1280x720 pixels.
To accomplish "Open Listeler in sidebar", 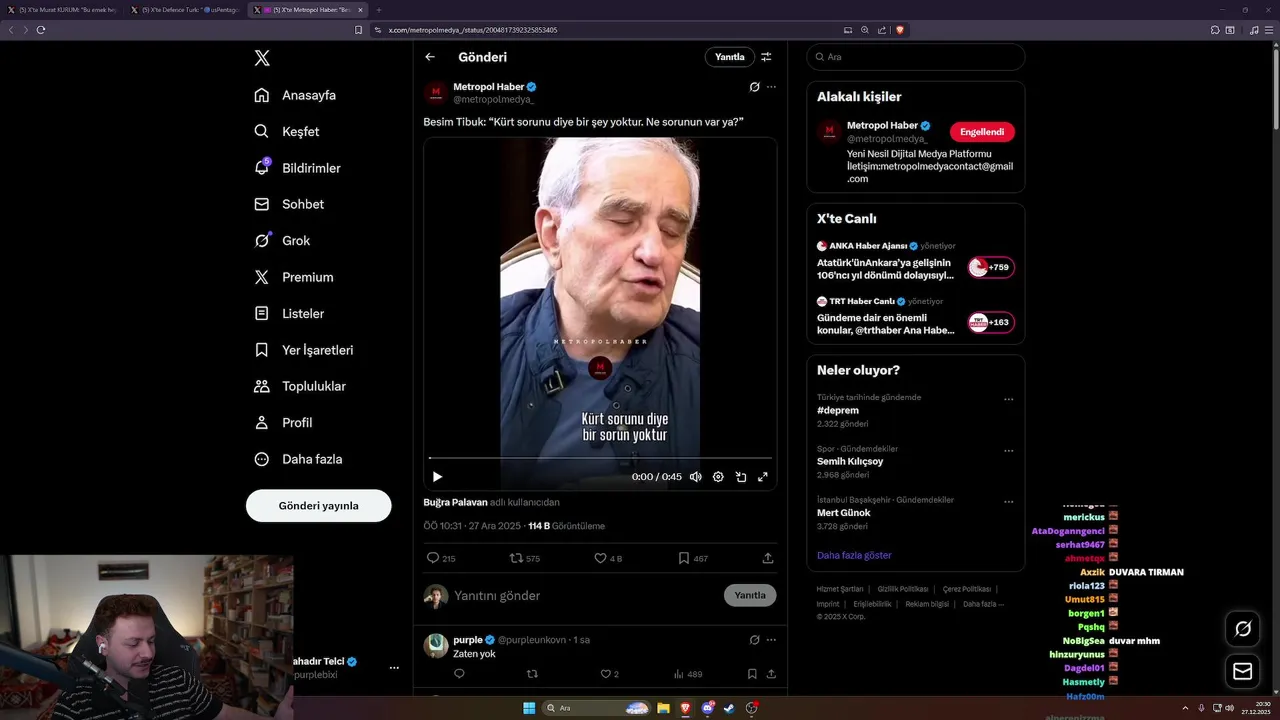I will (x=289, y=313).
